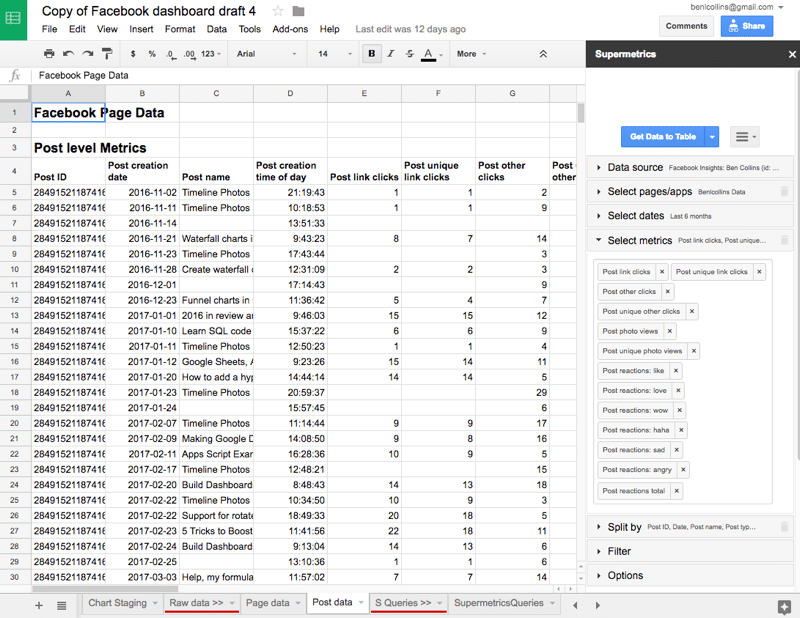Screen dimensions: 800x618
Task: Open number format 123 dropdown
Action: (x=211, y=54)
